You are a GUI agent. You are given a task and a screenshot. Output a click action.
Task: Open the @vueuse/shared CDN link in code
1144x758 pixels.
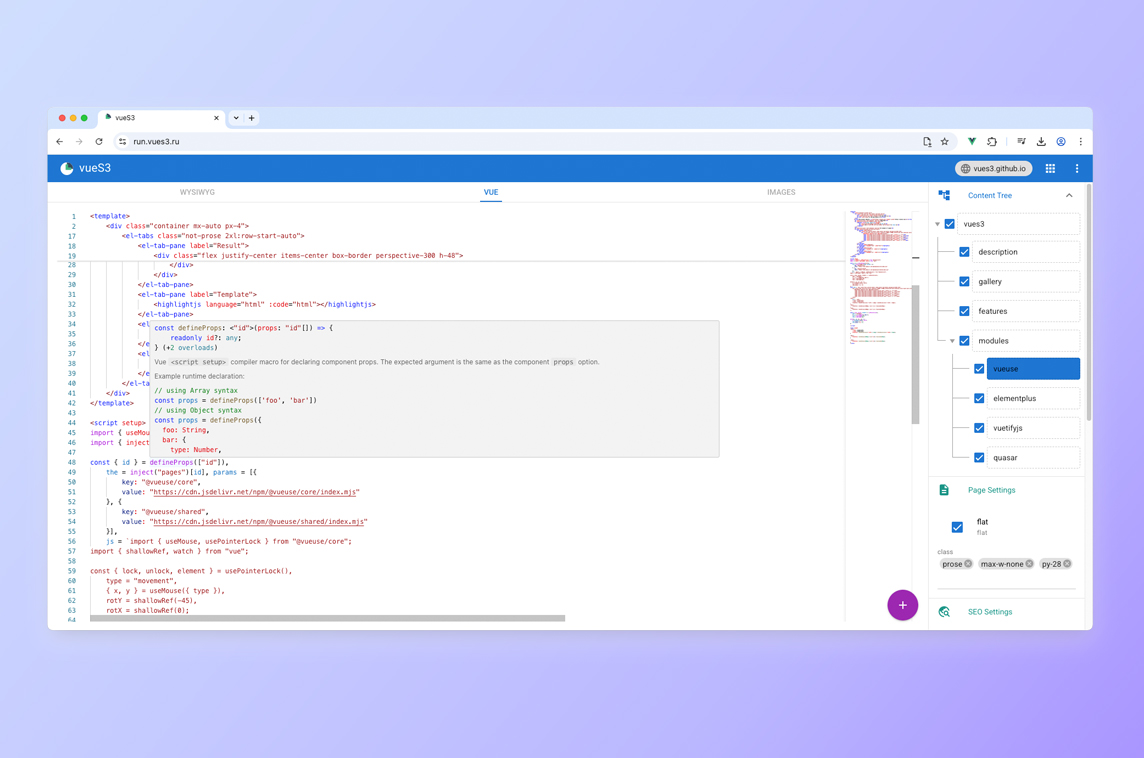point(258,522)
